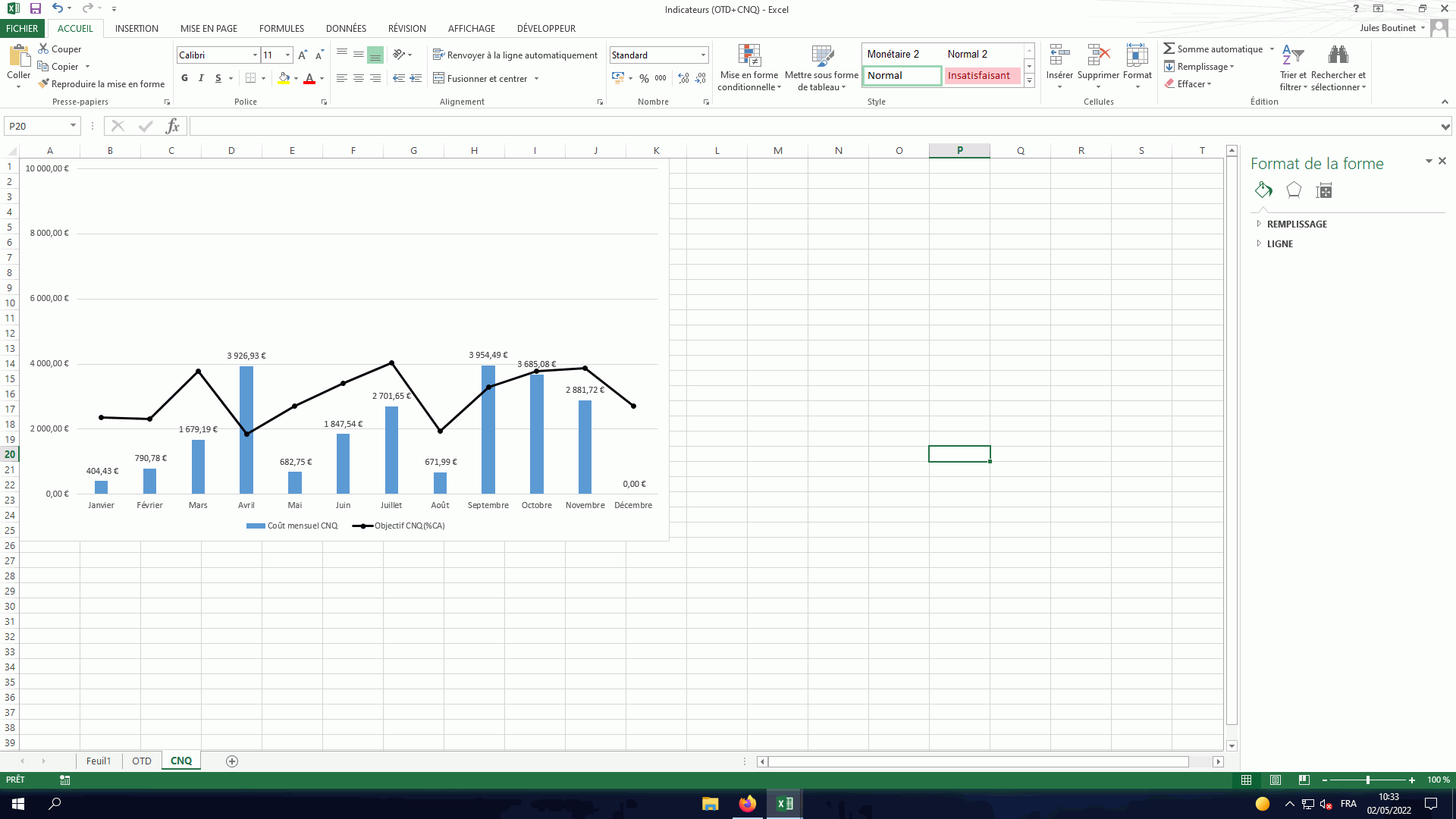Click the percent style icon
1456x819 pixels.
(x=644, y=78)
